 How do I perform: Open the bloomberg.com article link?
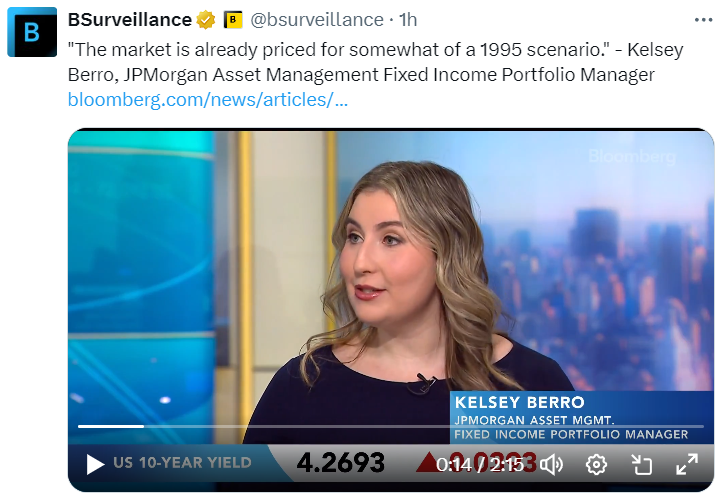[x=208, y=100]
